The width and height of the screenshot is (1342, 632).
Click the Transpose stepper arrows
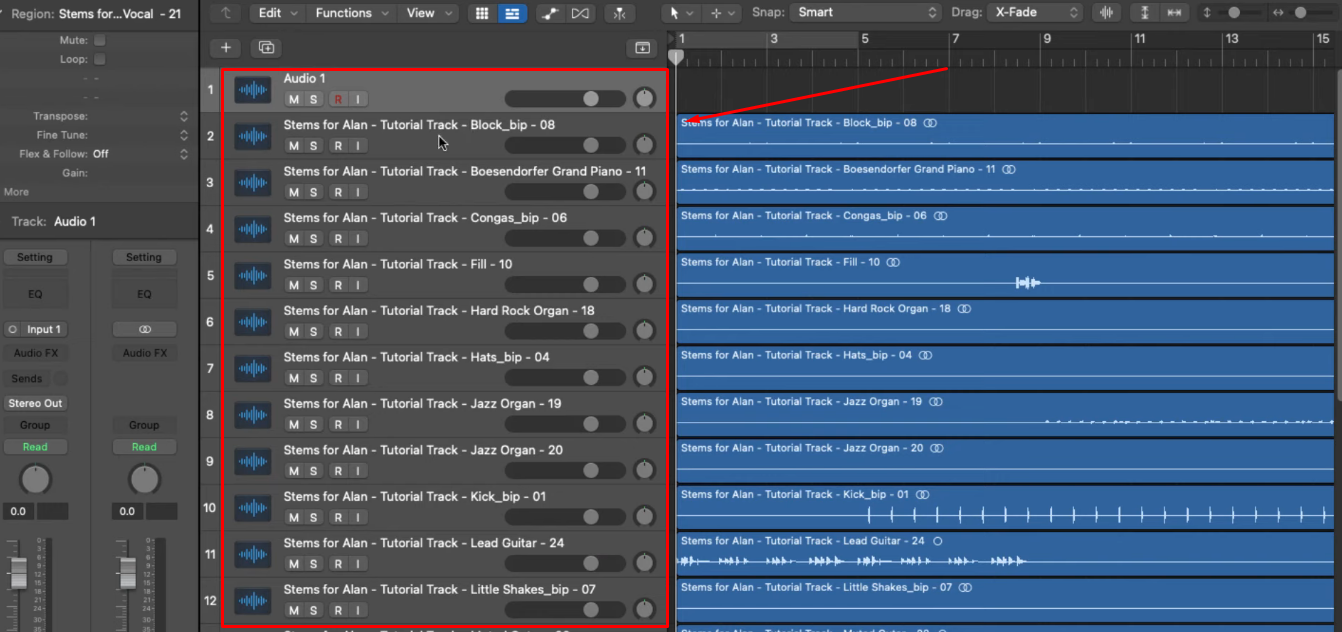(x=184, y=116)
